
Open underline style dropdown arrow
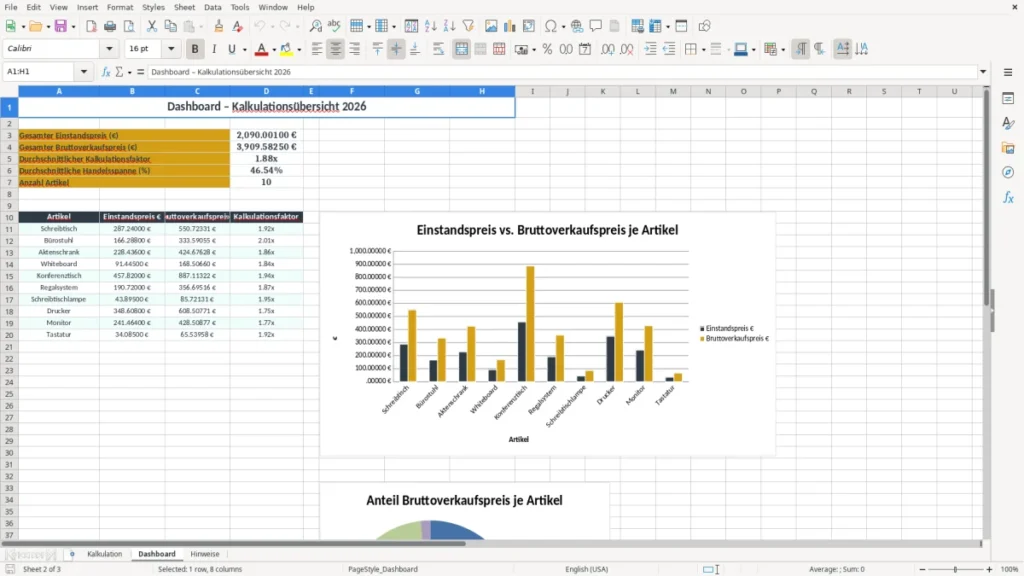pos(244,49)
